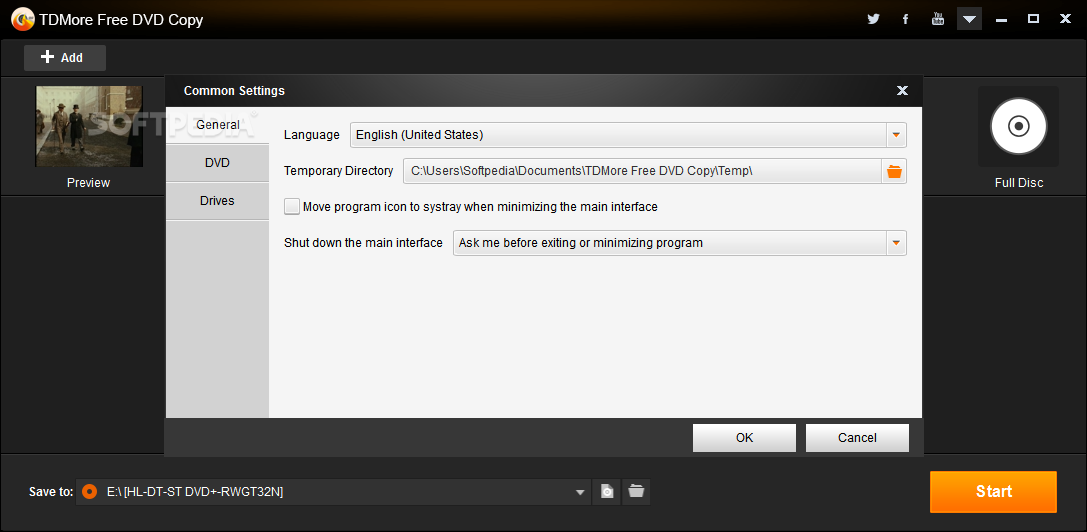Image resolution: width=1087 pixels, height=532 pixels.
Task: Open the YouTube link icon
Action: pyautogui.click(x=938, y=19)
